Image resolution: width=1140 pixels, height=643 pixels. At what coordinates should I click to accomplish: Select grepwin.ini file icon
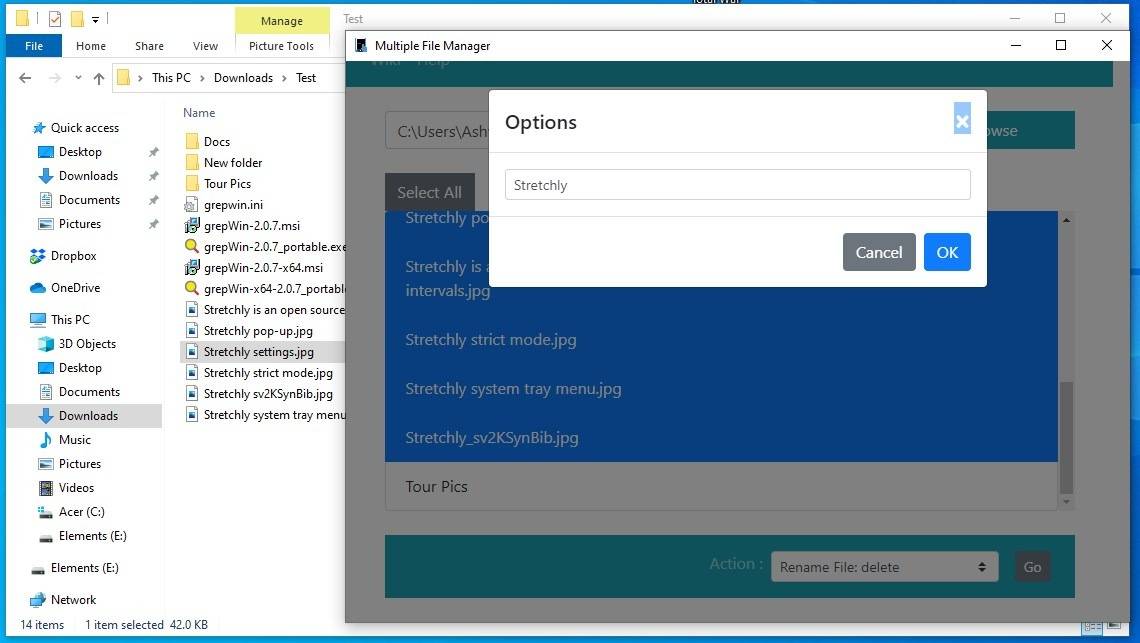click(191, 204)
